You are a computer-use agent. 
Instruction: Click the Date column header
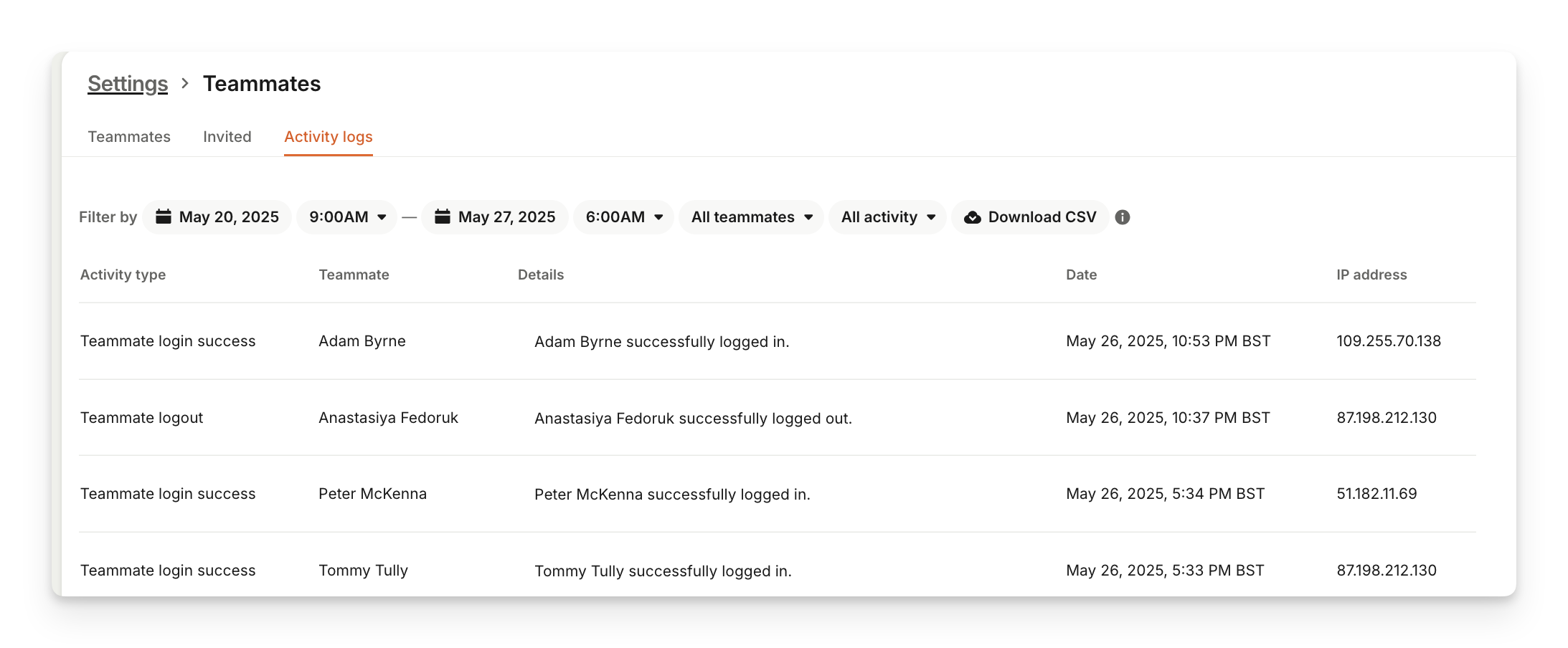coord(1081,275)
